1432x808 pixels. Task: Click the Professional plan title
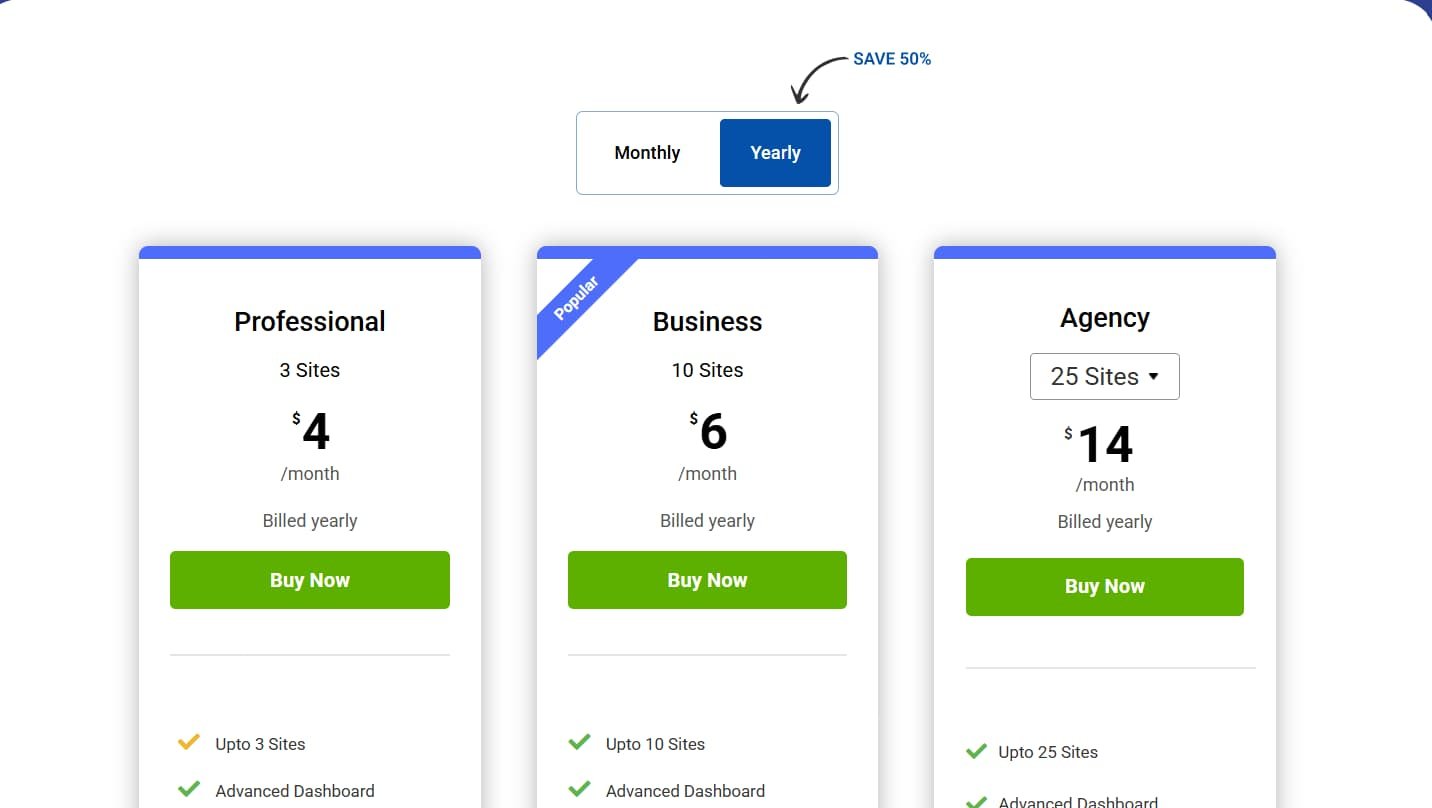pos(309,321)
